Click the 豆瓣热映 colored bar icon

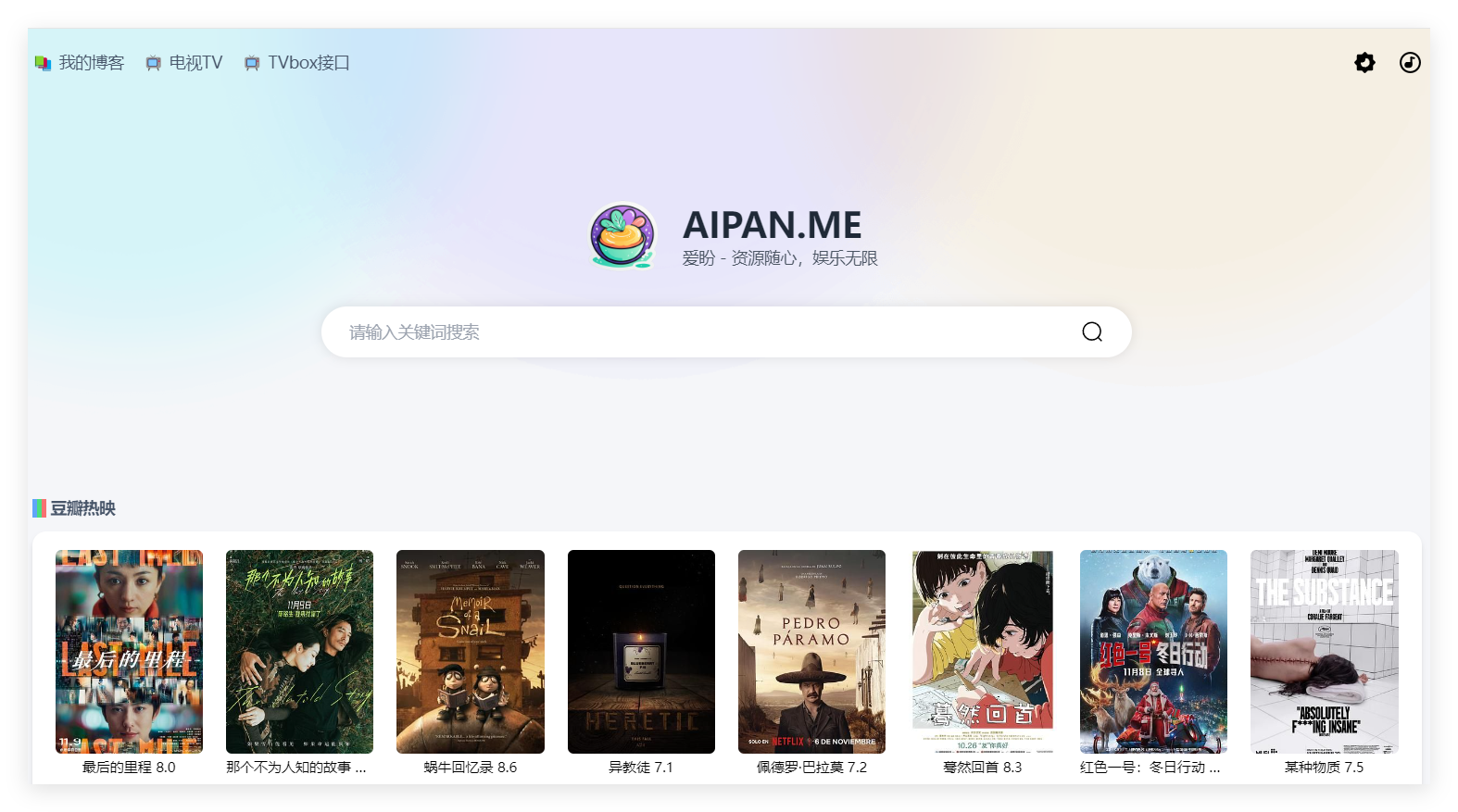click(39, 508)
